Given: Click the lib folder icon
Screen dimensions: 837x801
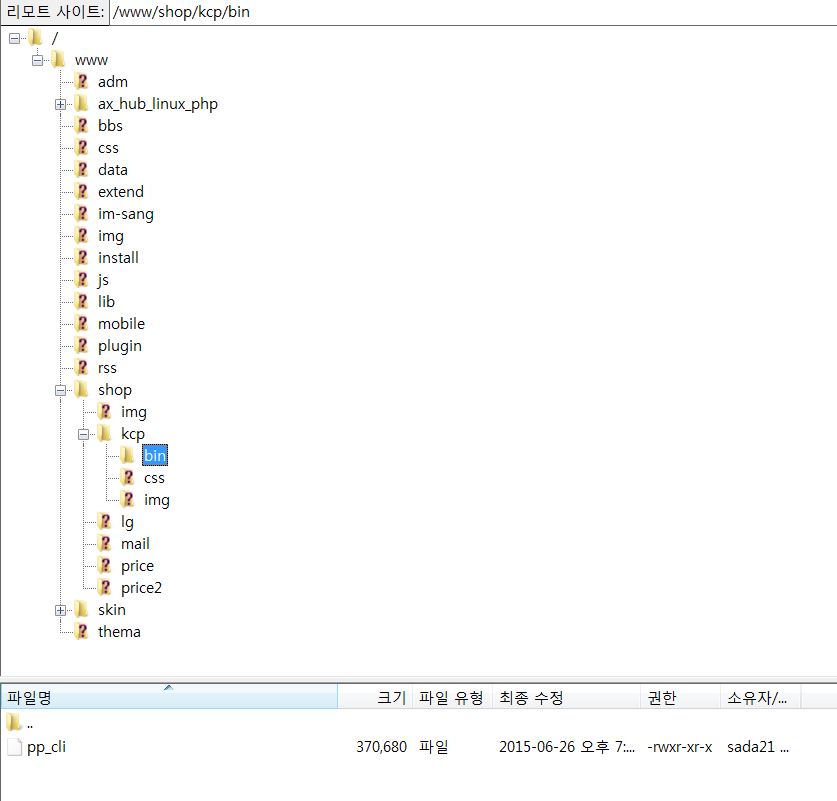Looking at the screenshot, I should (82, 302).
